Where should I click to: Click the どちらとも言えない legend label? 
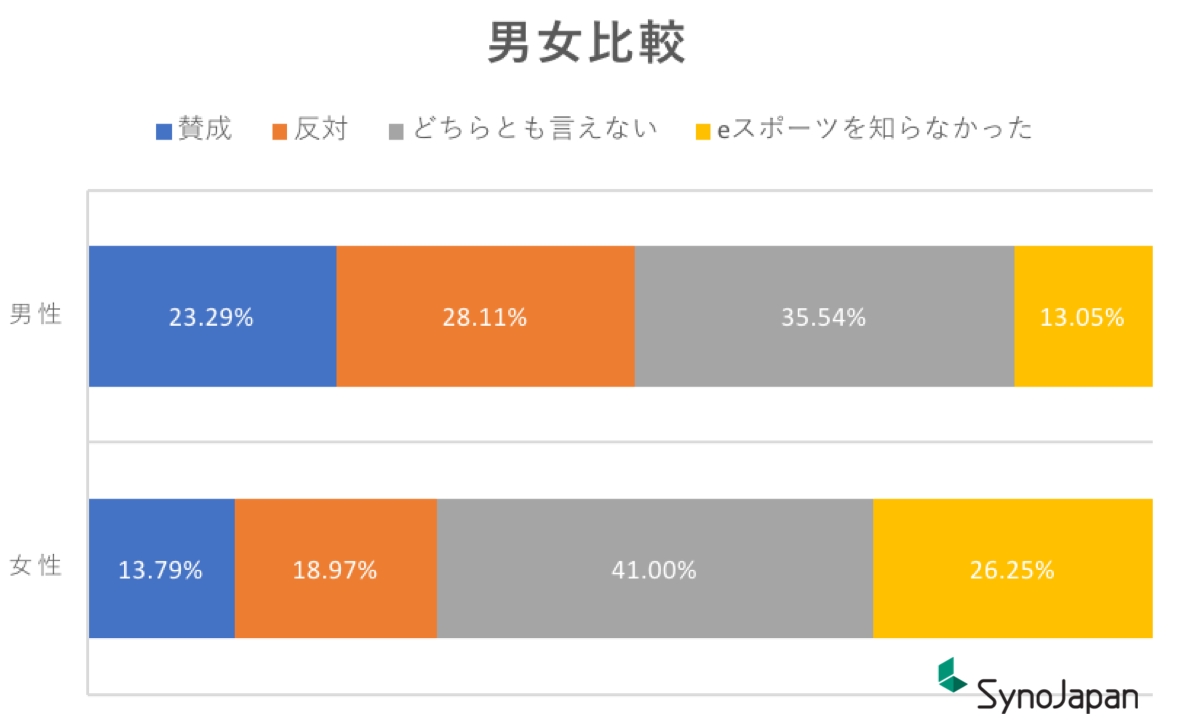click(534, 129)
